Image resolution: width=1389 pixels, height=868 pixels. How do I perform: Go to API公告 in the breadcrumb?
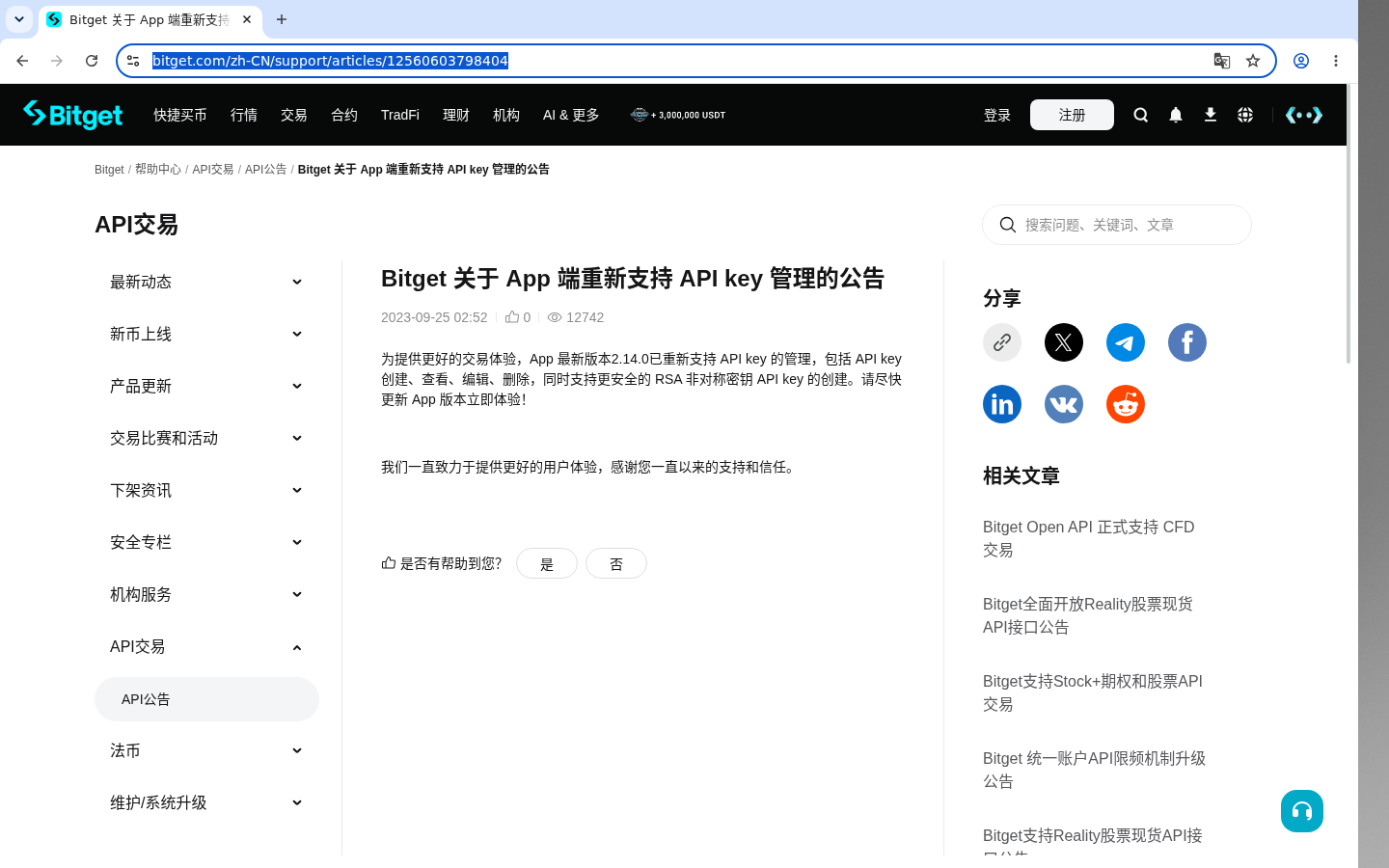[x=265, y=169]
